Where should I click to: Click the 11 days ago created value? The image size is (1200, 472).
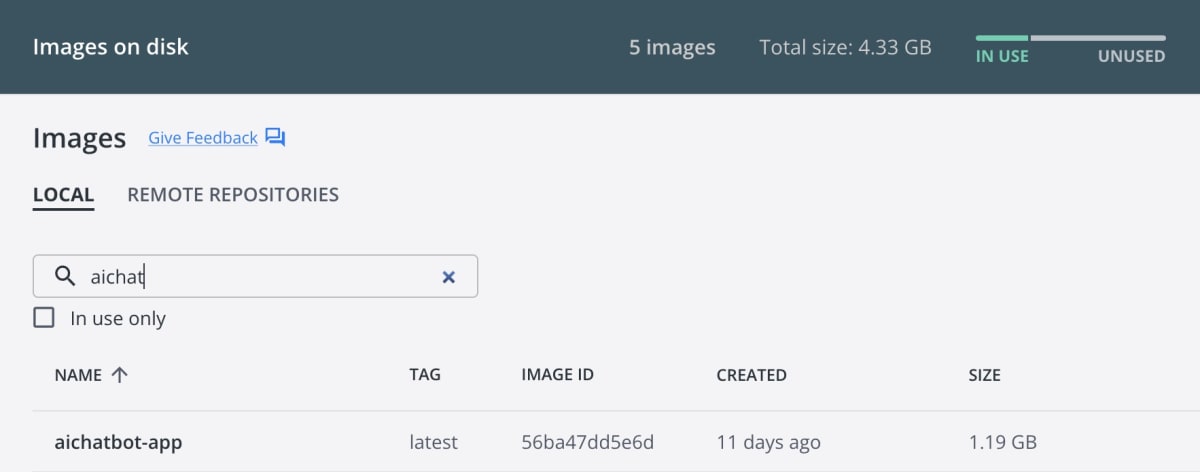[x=769, y=442]
